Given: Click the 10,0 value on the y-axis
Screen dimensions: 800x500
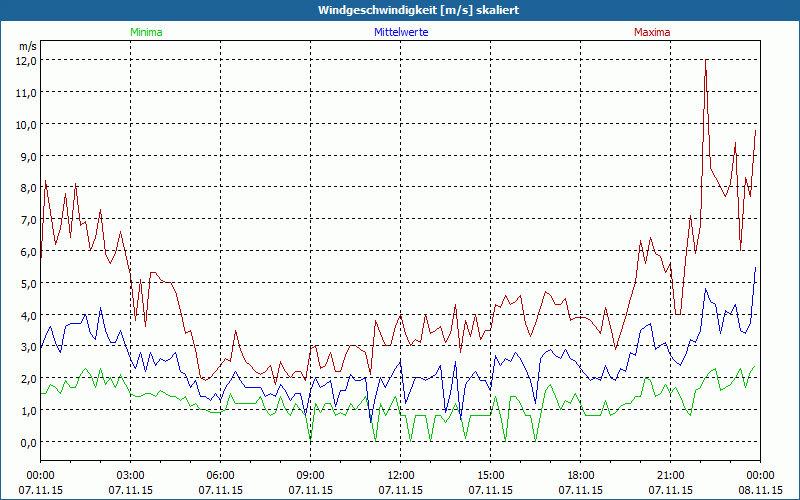Looking at the screenshot, I should (26, 124).
